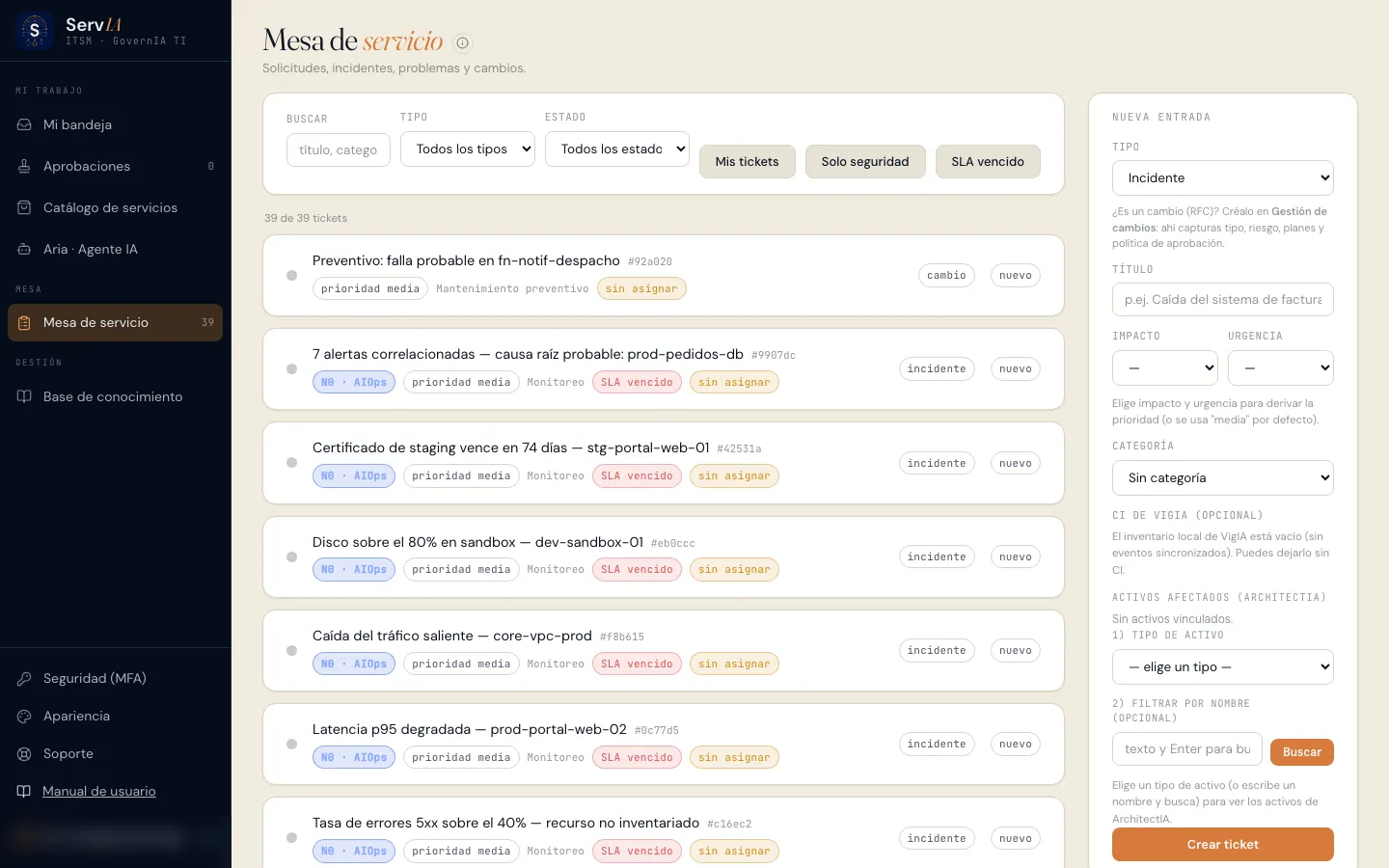Image resolution: width=1389 pixels, height=868 pixels.
Task: Open ticket 7 alertas correlacionadas prod-pedidos-db
Action: (664, 369)
